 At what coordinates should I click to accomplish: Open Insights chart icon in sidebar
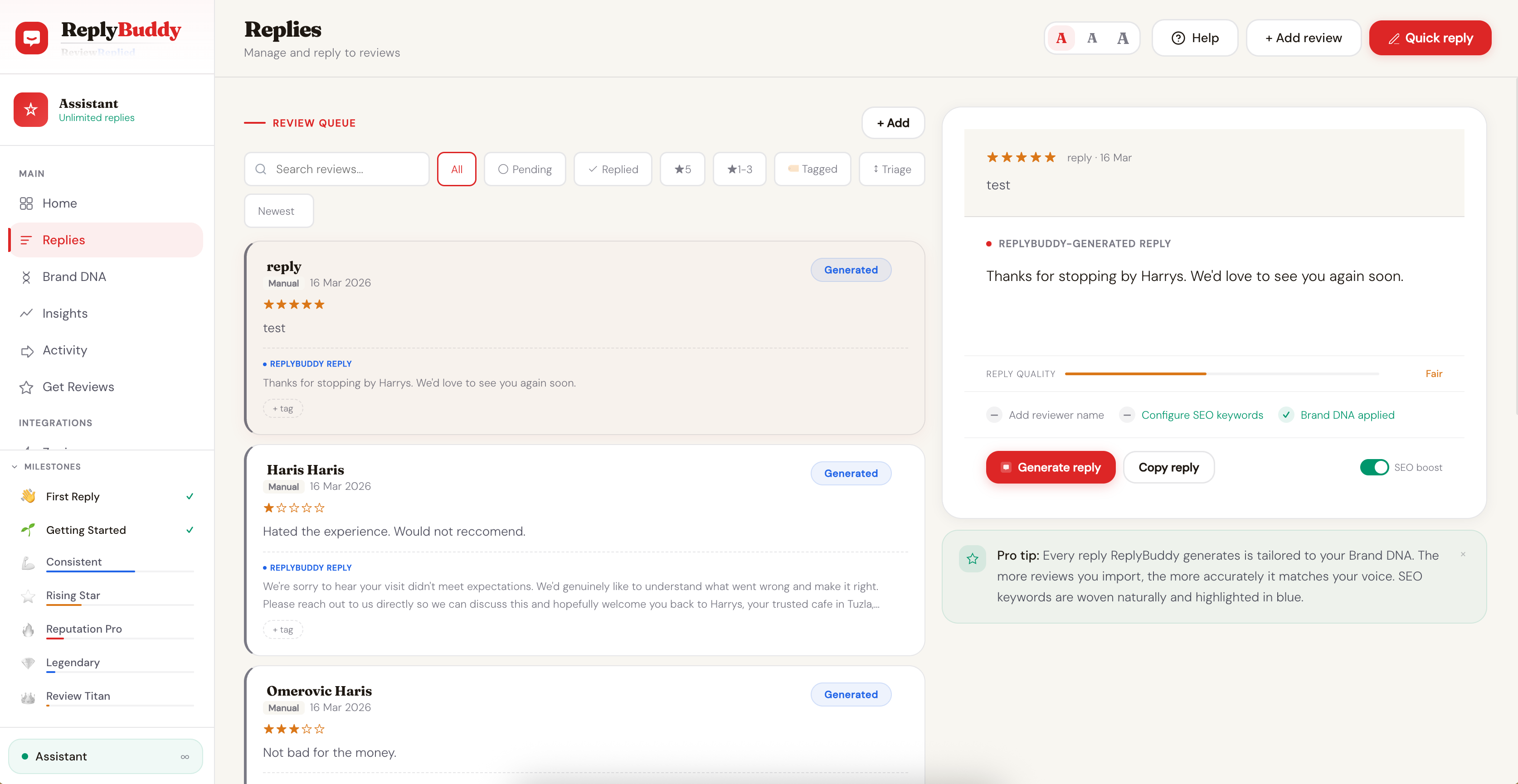pyautogui.click(x=26, y=313)
